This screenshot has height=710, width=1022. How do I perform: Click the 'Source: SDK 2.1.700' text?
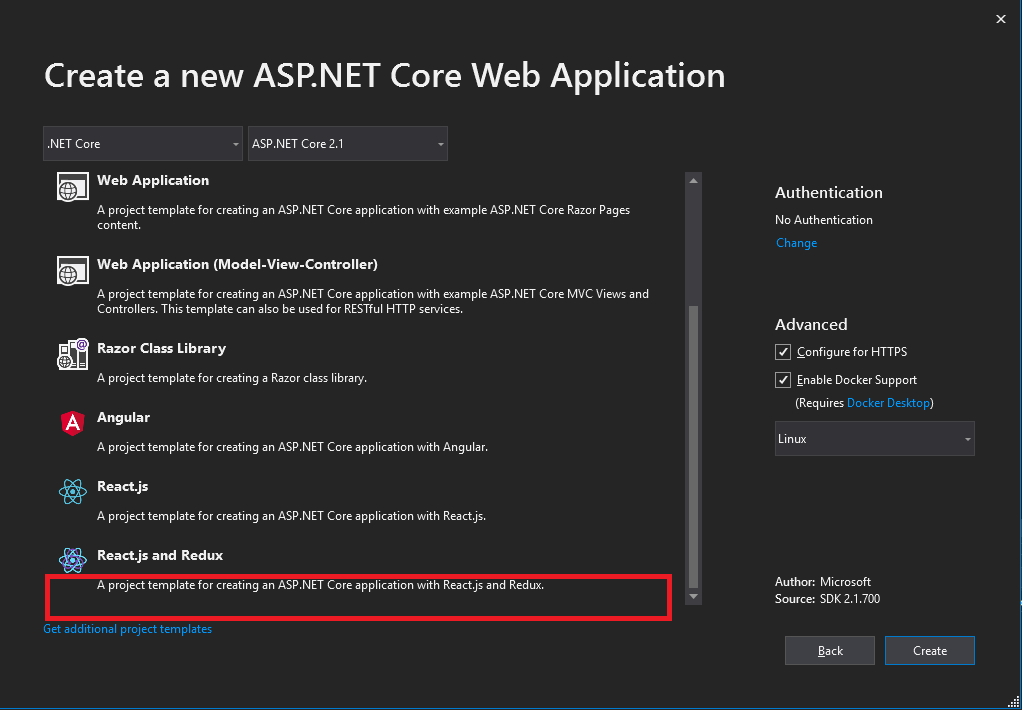827,599
